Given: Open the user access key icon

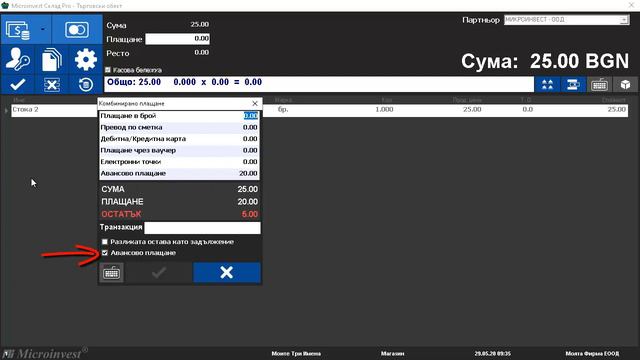Looking at the screenshot, I should tap(17, 60).
